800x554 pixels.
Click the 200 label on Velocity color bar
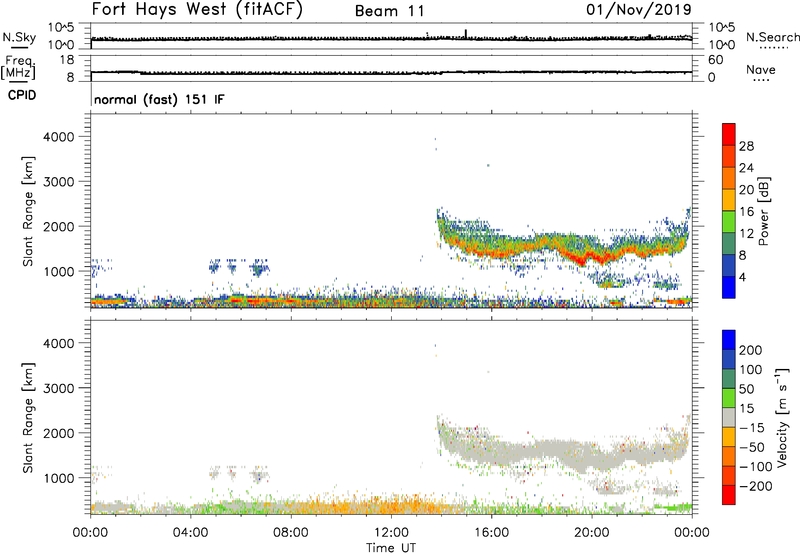click(x=751, y=350)
